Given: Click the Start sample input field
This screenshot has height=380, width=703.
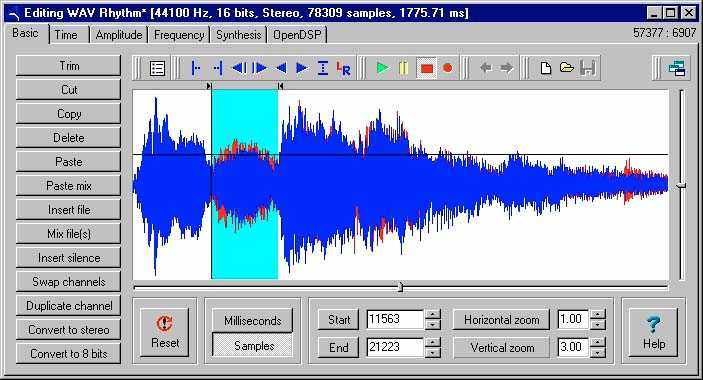Looking at the screenshot, I should 395,320.
